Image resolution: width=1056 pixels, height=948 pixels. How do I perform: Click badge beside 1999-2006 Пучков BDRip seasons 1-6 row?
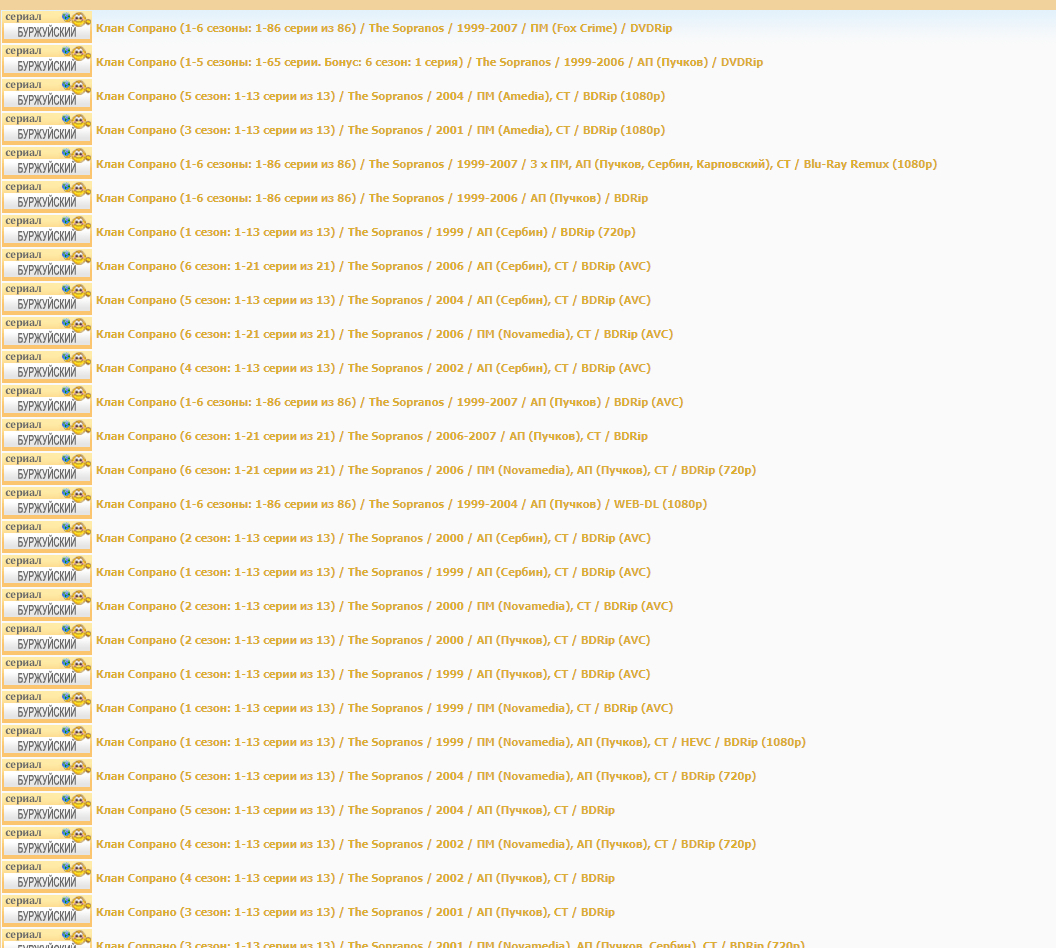pyautogui.click(x=46, y=197)
